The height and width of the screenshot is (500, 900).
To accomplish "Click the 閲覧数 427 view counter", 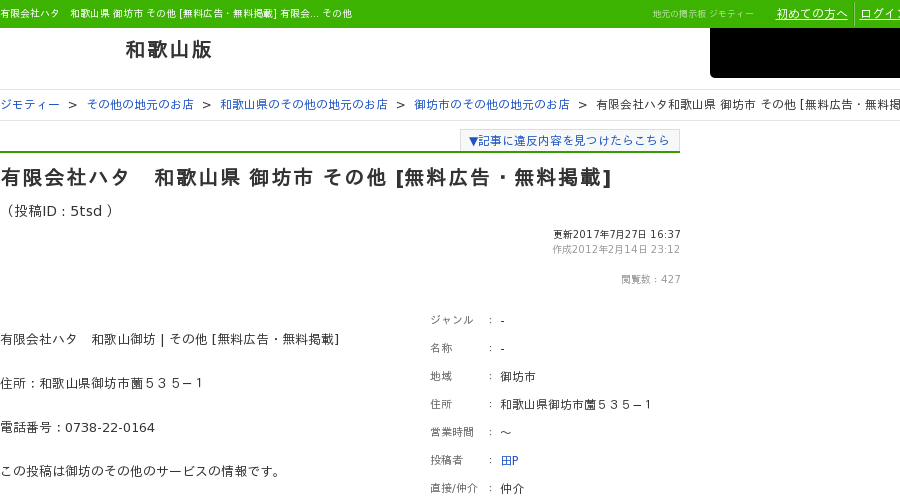I will coord(651,280).
